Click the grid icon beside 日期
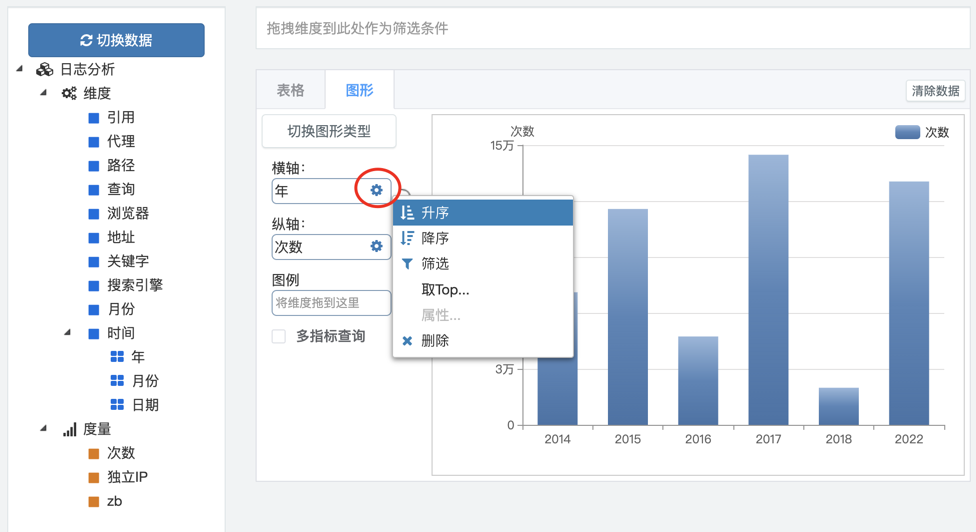The height and width of the screenshot is (532, 976). pyautogui.click(x=117, y=405)
